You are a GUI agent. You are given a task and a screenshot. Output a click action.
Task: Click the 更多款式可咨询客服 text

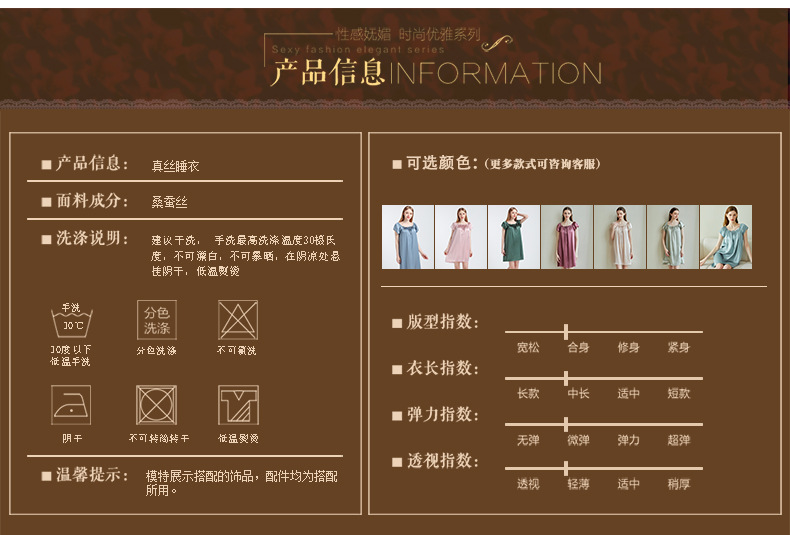point(542,164)
